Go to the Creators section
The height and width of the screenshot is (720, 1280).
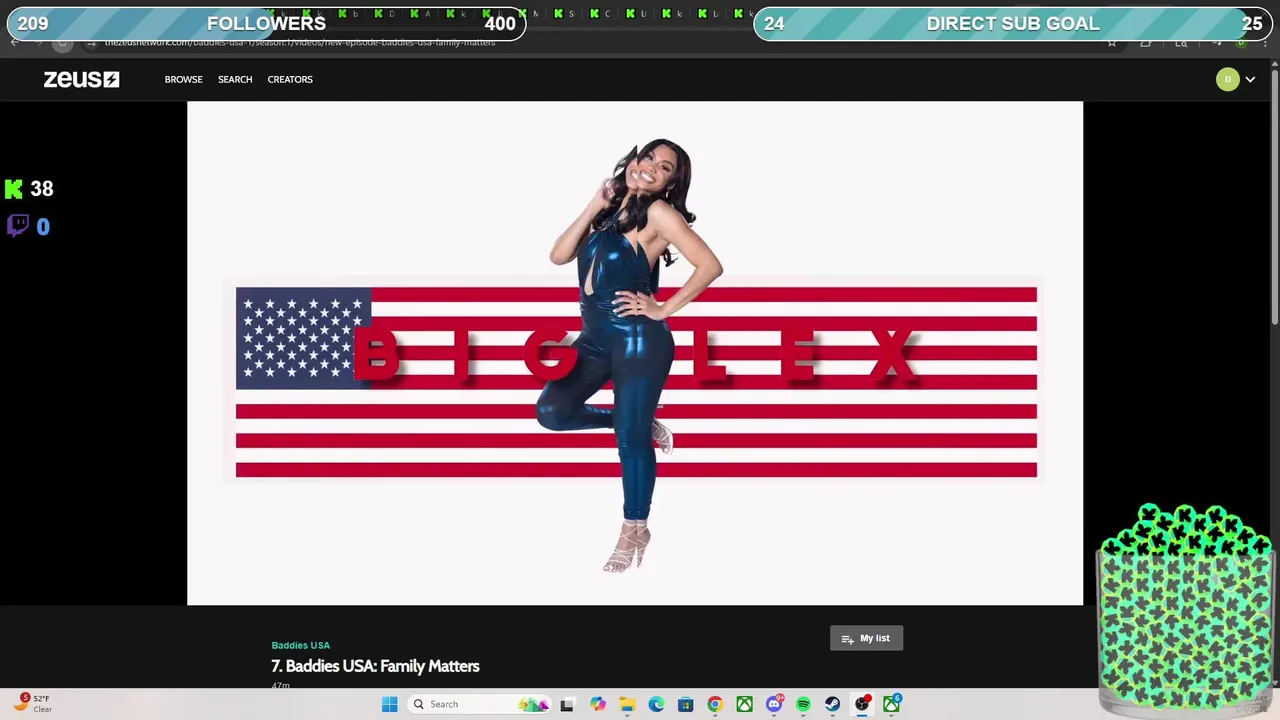[290, 79]
